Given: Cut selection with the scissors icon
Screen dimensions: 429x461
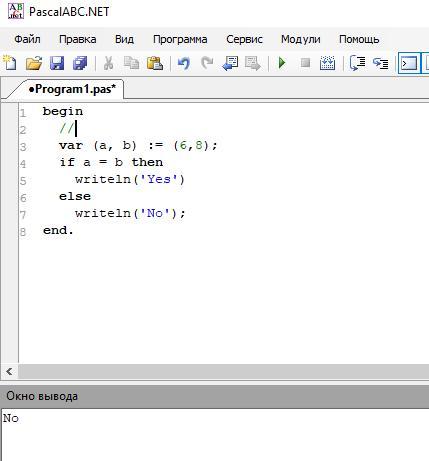Looking at the screenshot, I should (x=108, y=63).
